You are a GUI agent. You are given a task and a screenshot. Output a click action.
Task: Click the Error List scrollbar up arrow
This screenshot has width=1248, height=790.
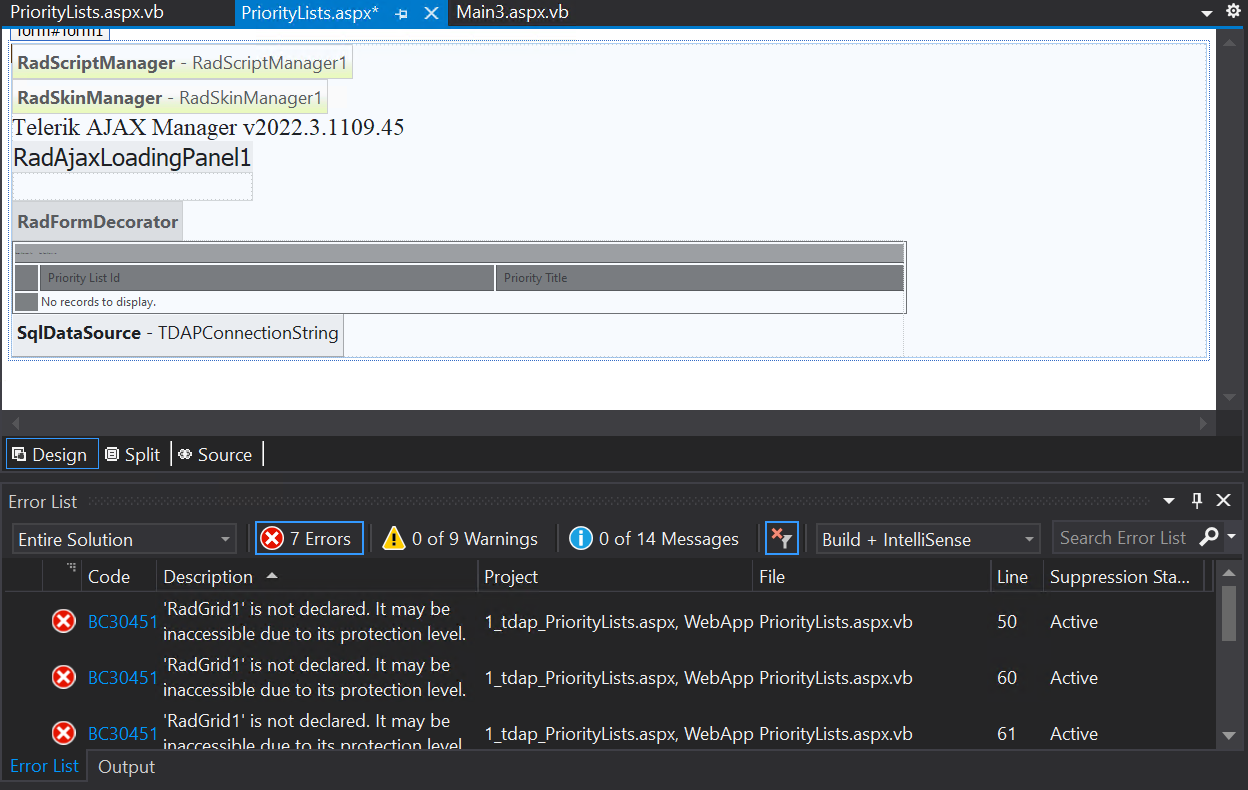click(x=1229, y=575)
